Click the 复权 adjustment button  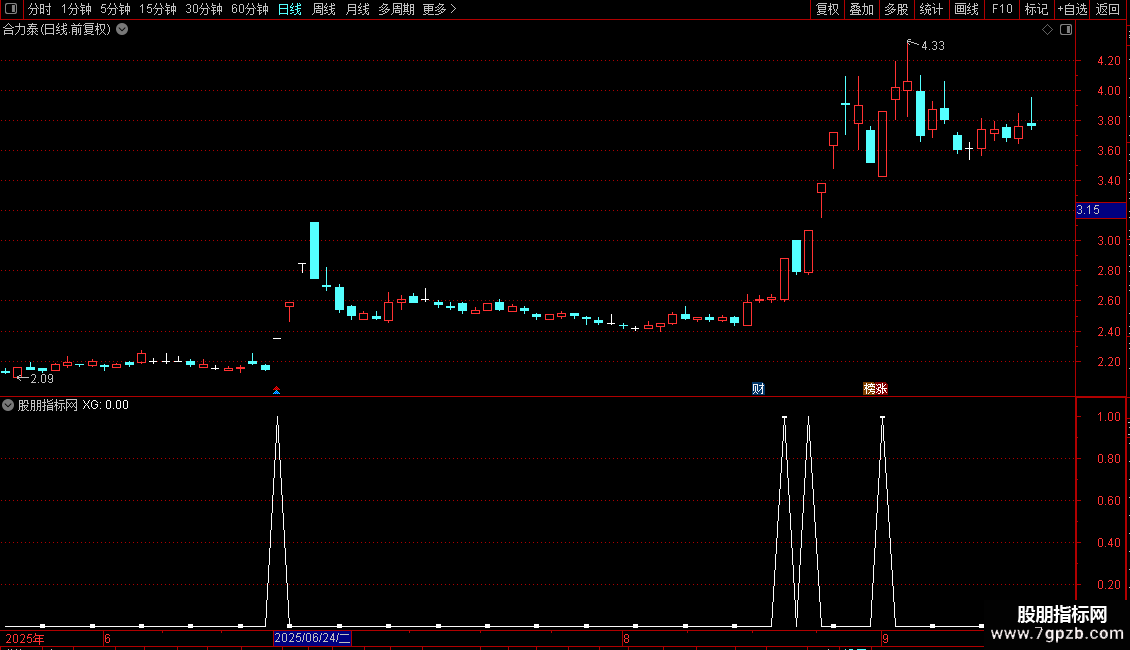827,9
